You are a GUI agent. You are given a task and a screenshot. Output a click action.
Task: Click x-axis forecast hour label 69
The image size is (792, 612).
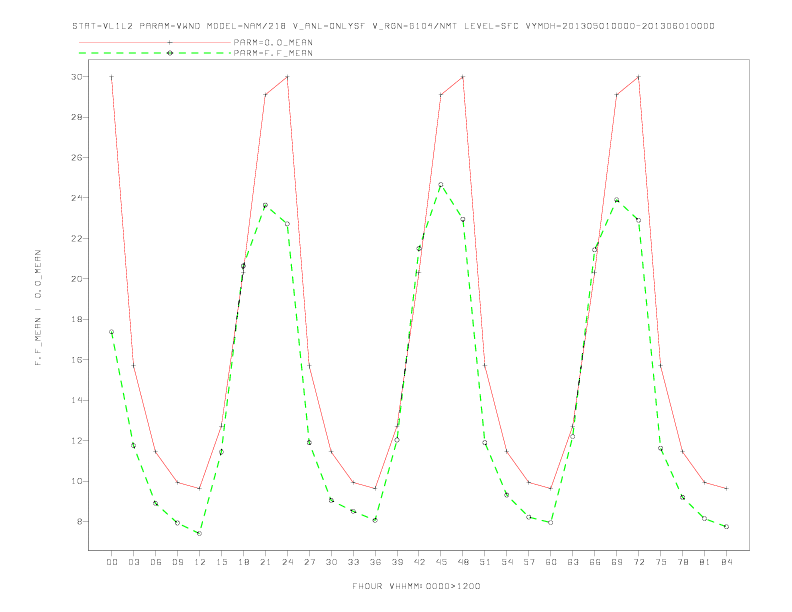[x=617, y=562]
